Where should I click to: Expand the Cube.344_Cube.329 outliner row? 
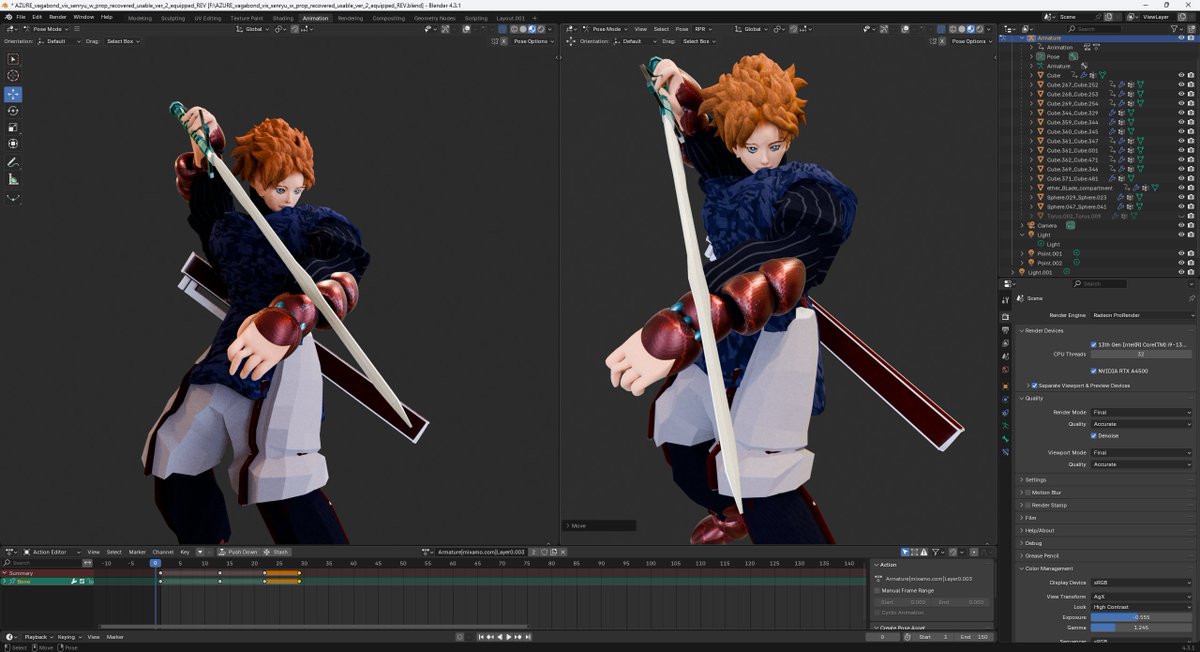pos(1031,113)
